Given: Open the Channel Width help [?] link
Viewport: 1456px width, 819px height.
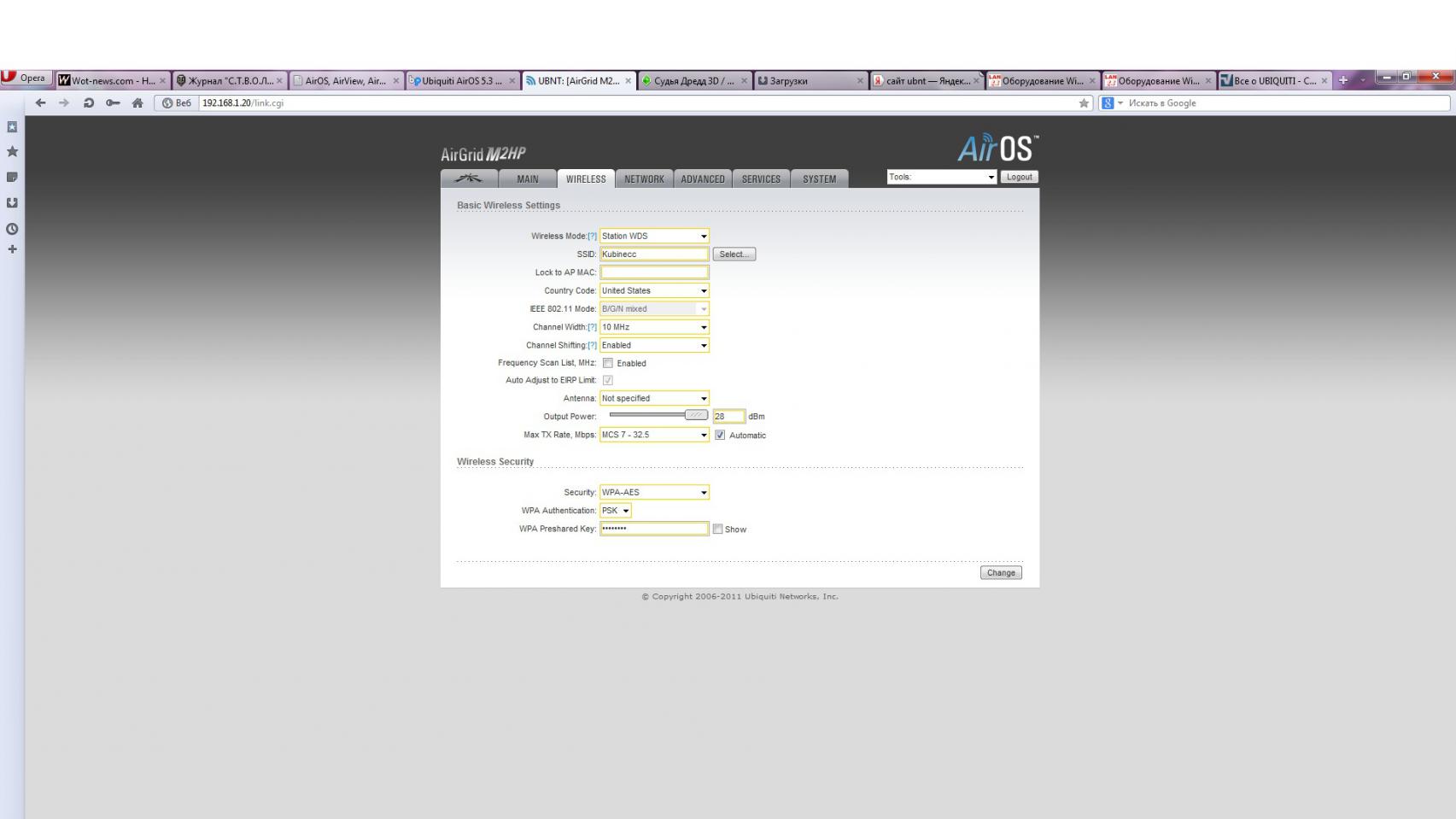Looking at the screenshot, I should [x=592, y=327].
